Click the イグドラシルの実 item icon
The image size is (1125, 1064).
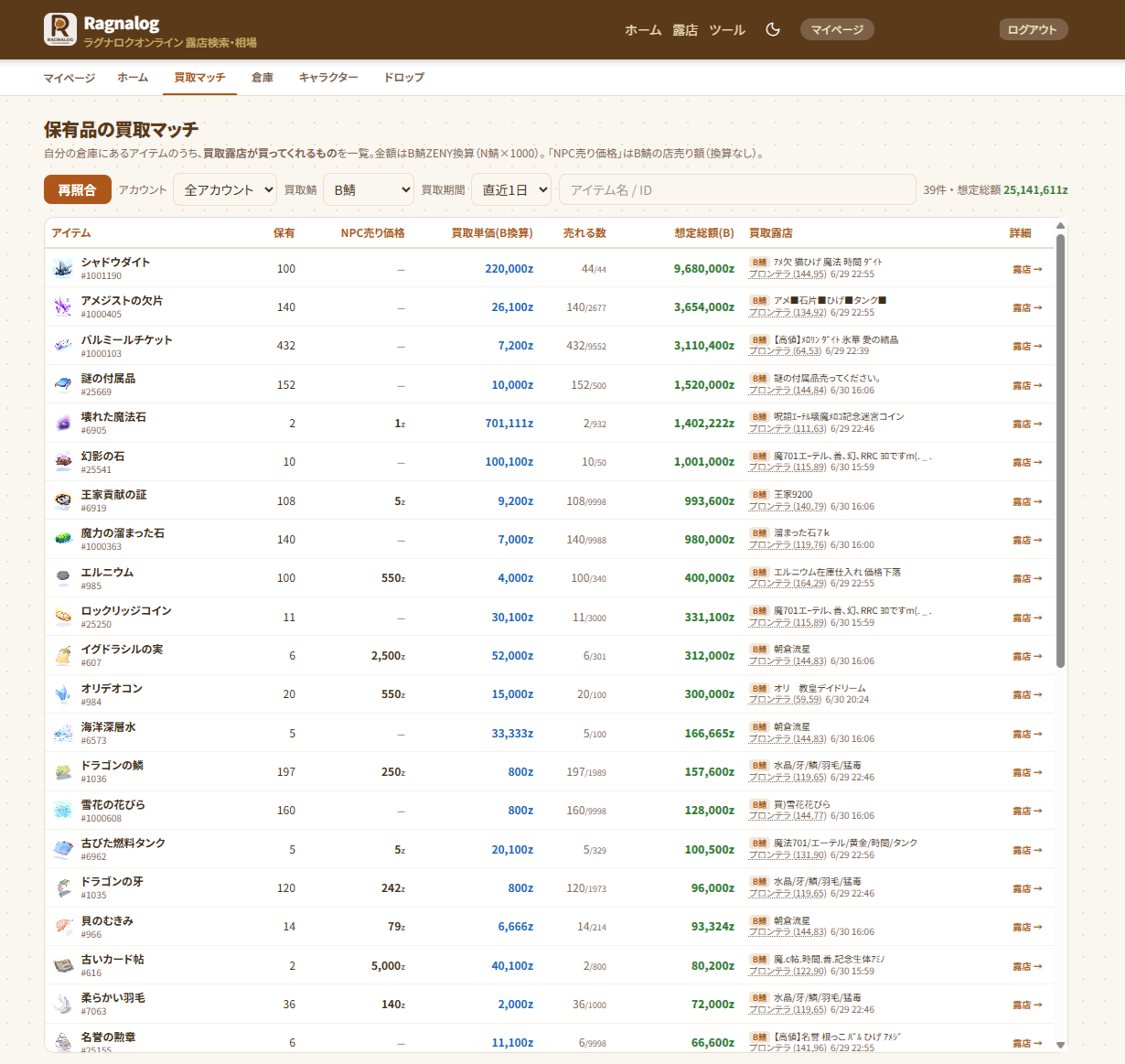click(x=63, y=656)
